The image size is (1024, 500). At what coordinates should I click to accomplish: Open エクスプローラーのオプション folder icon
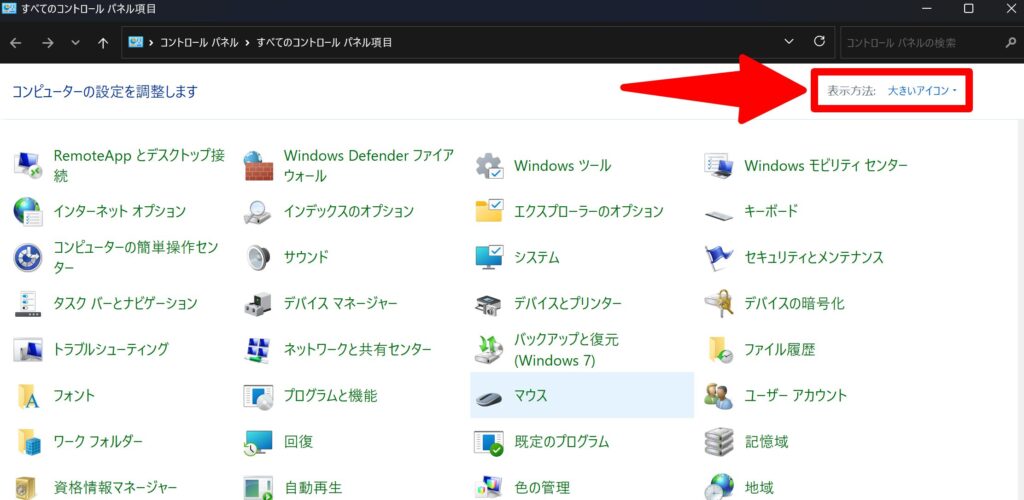[488, 211]
